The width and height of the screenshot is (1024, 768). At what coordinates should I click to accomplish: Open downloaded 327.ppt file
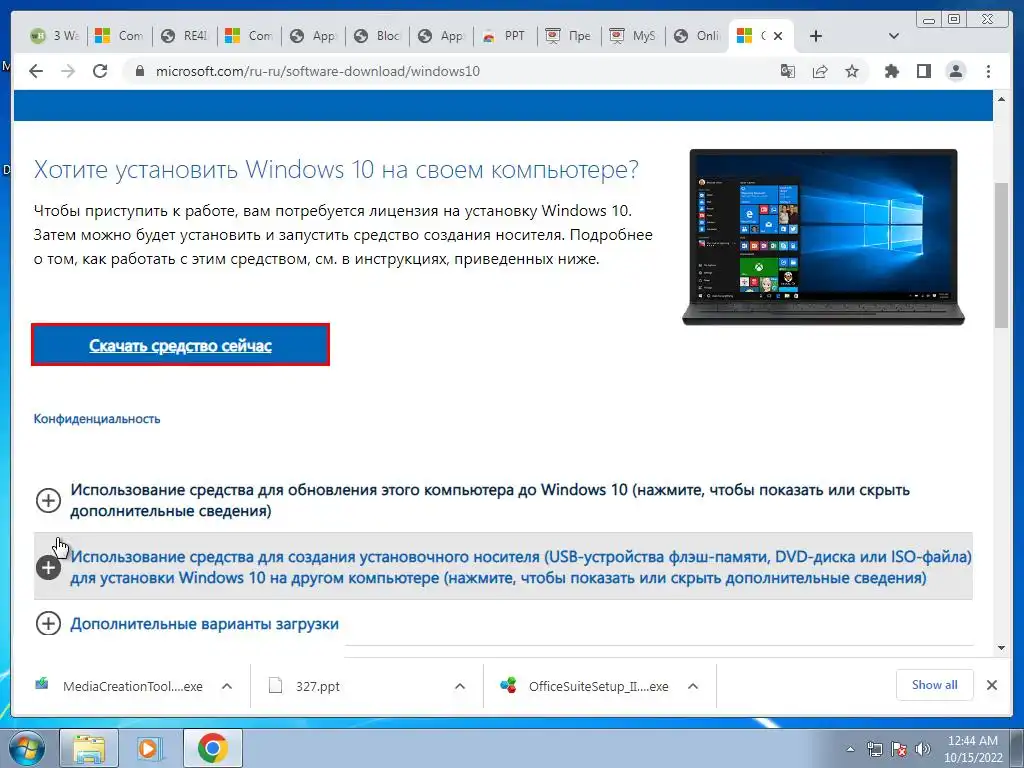coord(305,686)
